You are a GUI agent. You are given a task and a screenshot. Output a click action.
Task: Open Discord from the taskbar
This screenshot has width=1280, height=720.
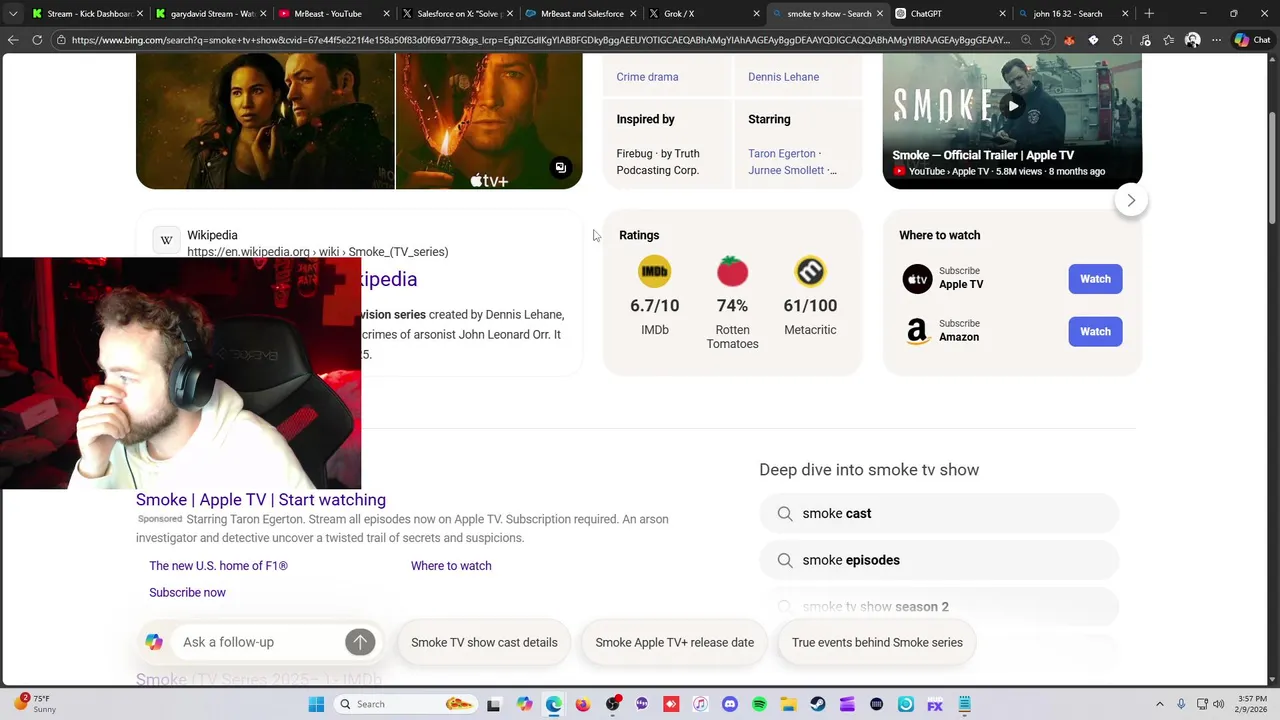click(x=730, y=704)
